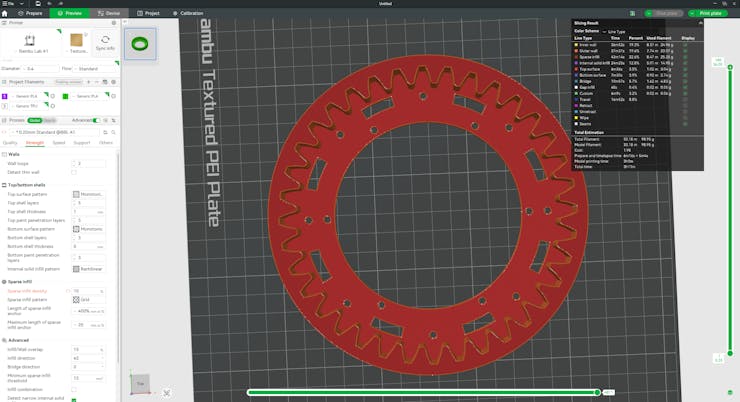Click Sync info button

[x=105, y=42]
